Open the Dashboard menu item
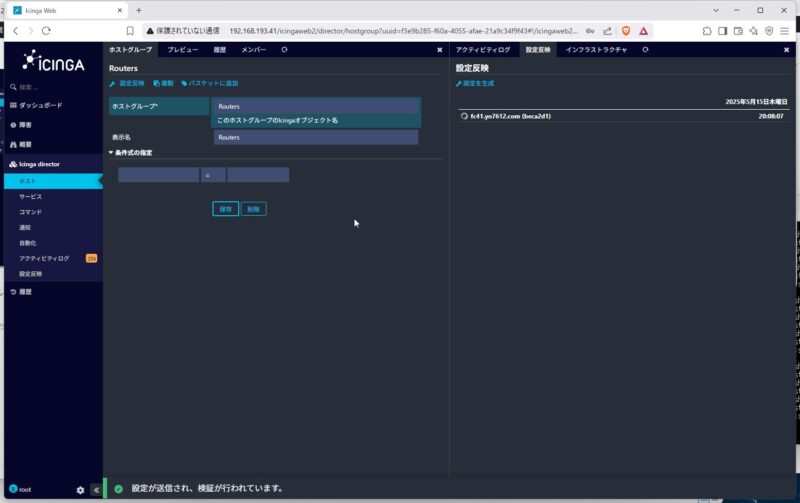 [x=40, y=105]
